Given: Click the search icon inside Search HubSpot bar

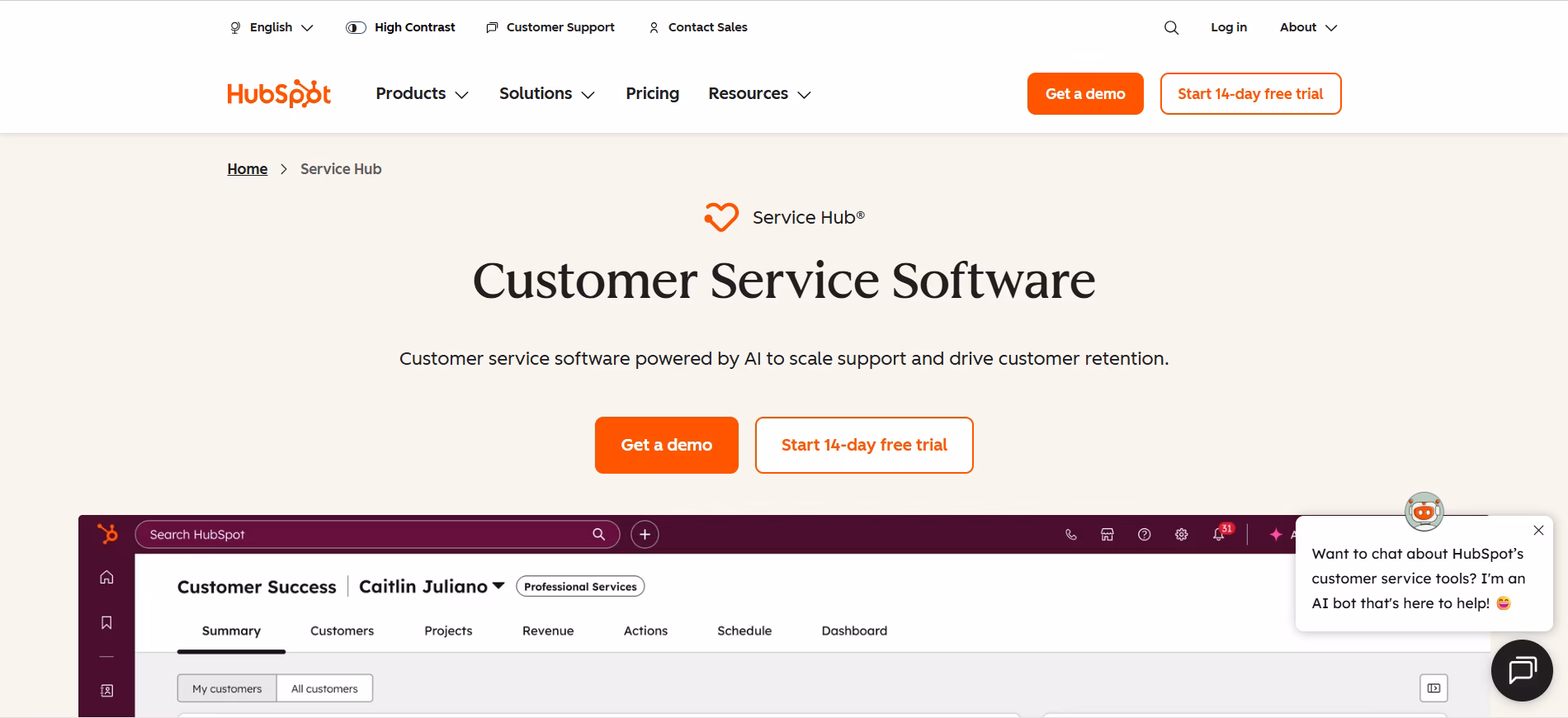Looking at the screenshot, I should [598, 534].
